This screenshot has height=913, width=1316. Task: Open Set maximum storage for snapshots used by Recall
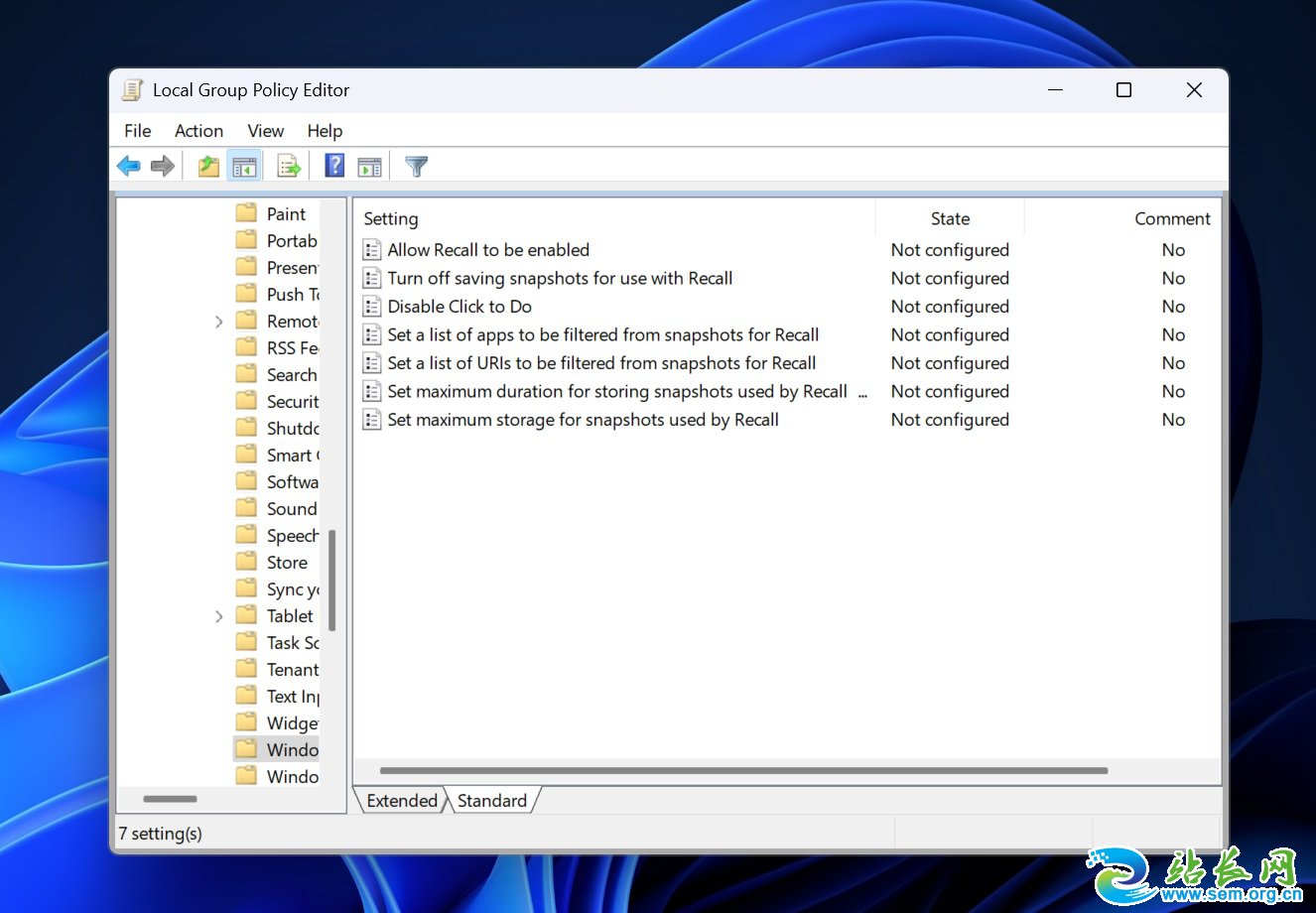point(582,419)
